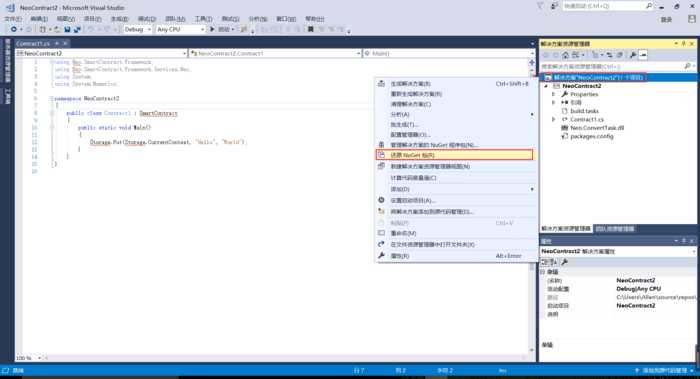
Task: Click the wrench Properties icon in Solution Explorer toolbar
Action: [633, 55]
